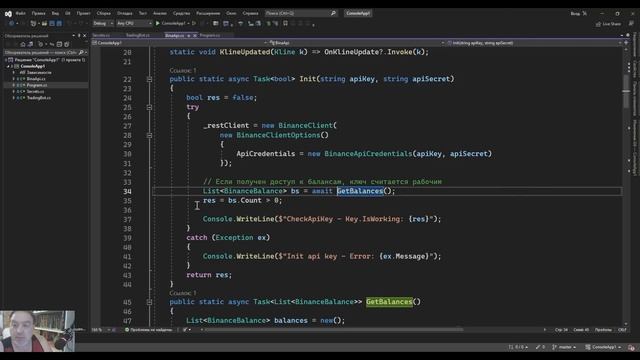
Task: Open the Init(string apiKey...) member dropdown
Action: tap(534, 43)
